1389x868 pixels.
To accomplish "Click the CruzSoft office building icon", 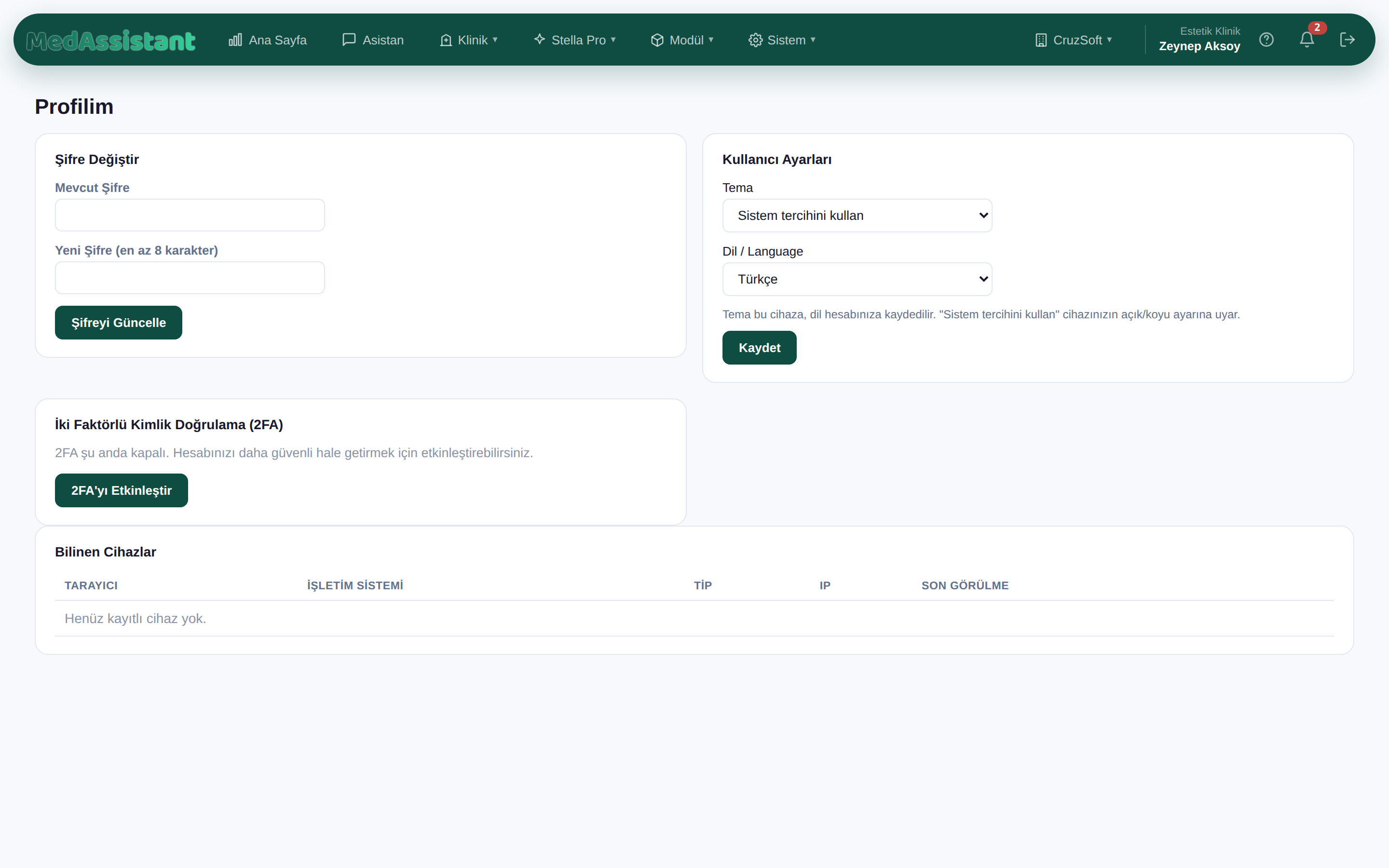I will click(x=1041, y=40).
